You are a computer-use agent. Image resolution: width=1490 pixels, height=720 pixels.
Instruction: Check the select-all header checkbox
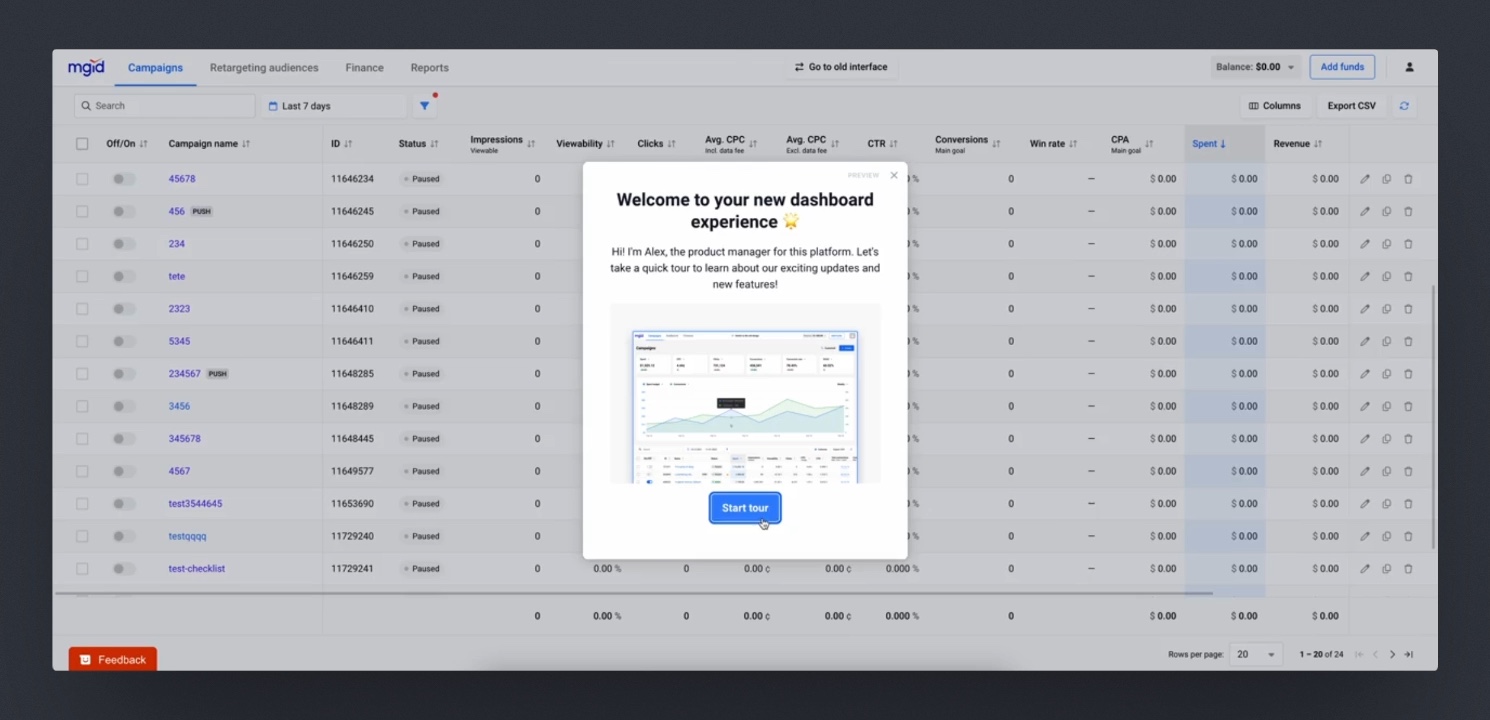point(82,144)
